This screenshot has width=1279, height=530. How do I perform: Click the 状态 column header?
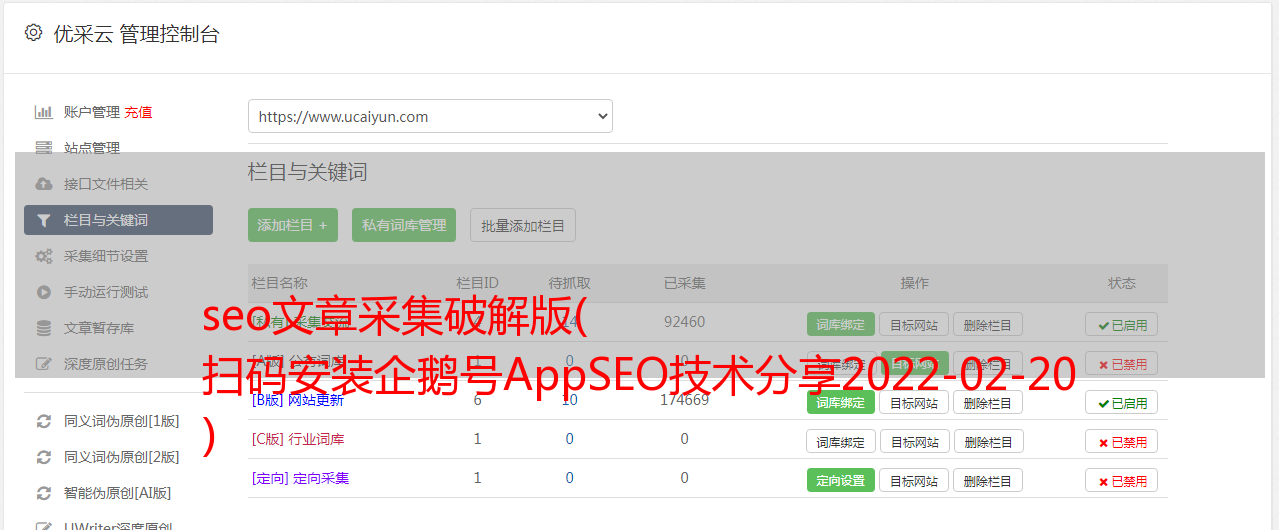1122,283
